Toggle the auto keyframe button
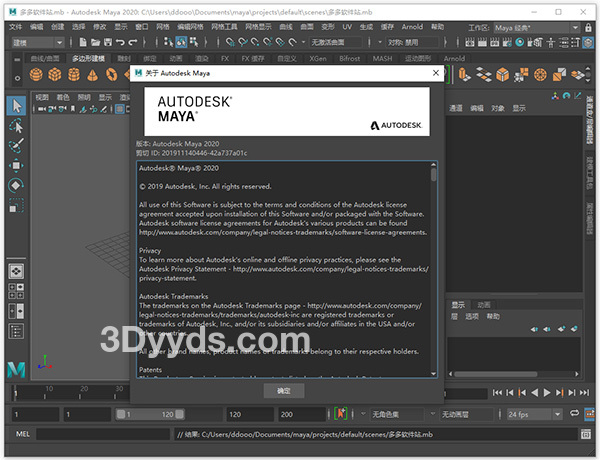 click(x=341, y=413)
